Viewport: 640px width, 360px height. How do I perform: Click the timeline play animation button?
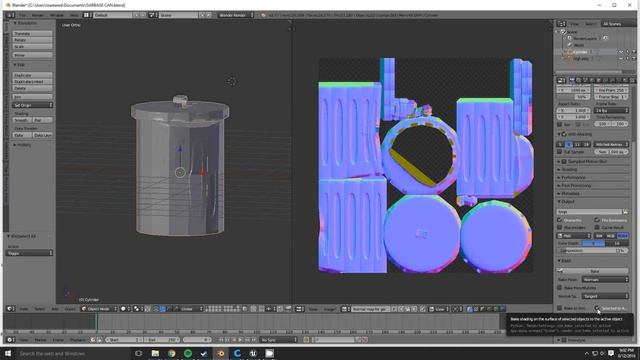(x=240, y=340)
